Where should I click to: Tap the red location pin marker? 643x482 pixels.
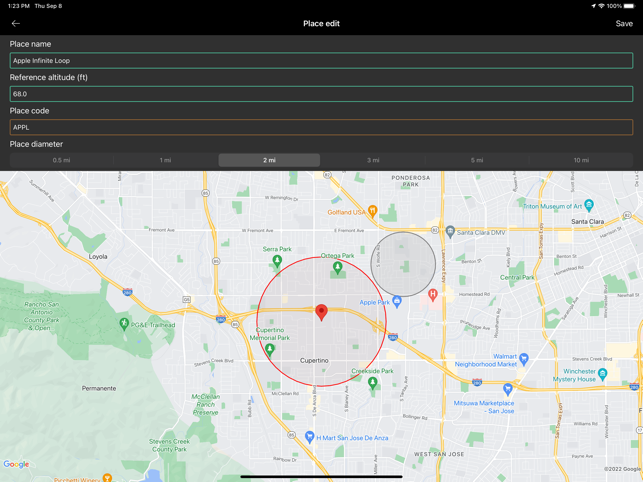coord(322,312)
